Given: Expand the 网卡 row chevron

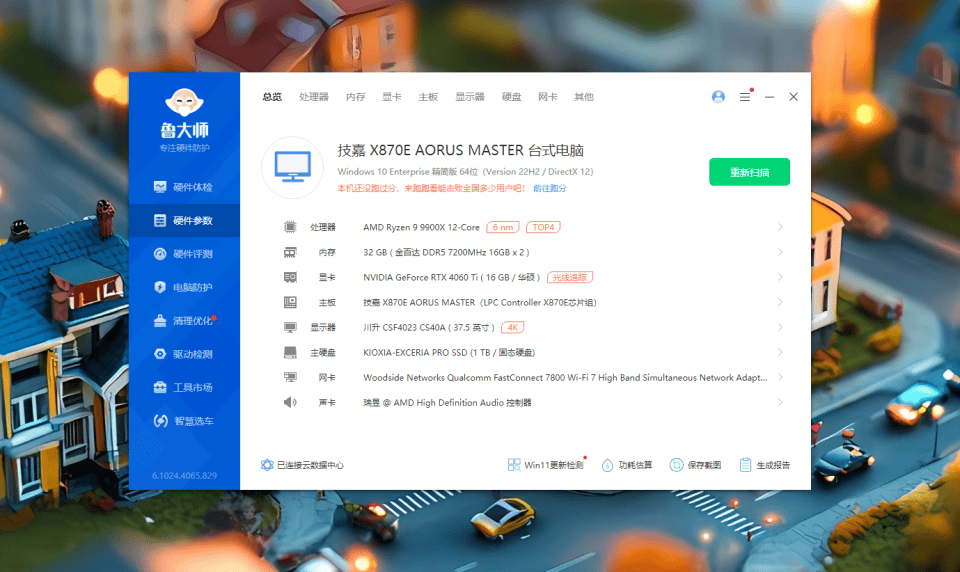Looking at the screenshot, I should tap(780, 377).
